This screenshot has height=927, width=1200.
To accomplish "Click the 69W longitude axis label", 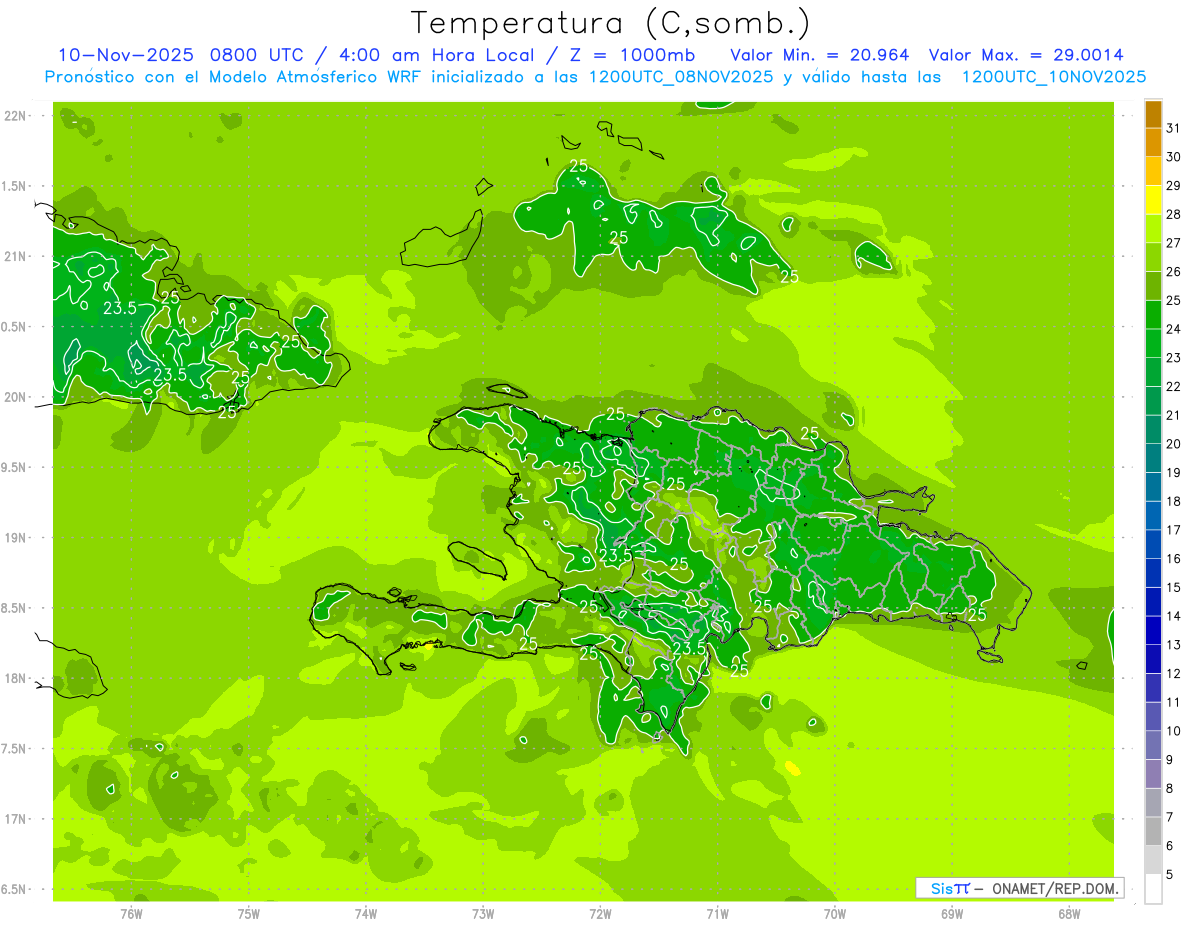I will [952, 913].
